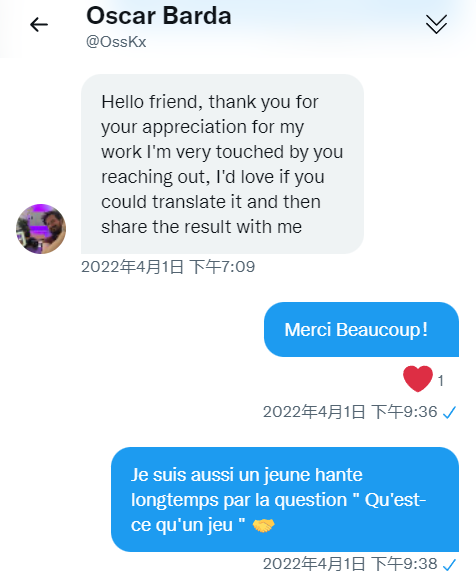Click the Oscar Barda name heading
Screen dimensions: 476x583
click(x=159, y=16)
